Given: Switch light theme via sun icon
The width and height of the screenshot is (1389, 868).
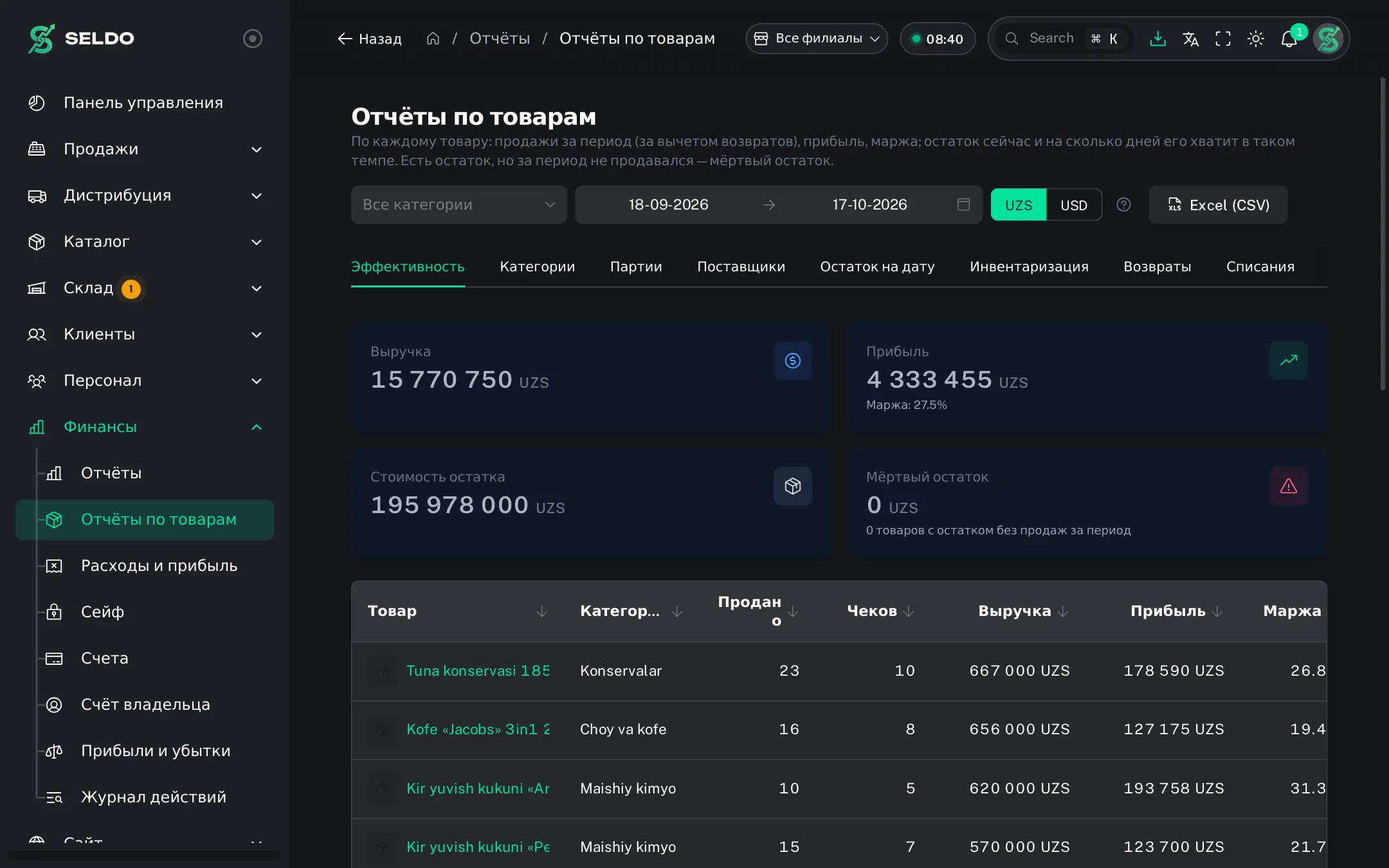Looking at the screenshot, I should (x=1256, y=39).
